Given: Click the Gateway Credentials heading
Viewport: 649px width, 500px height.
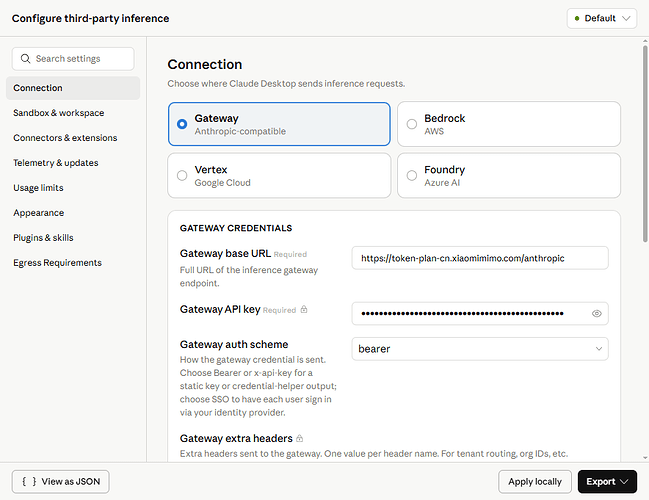Looking at the screenshot, I should [x=236, y=228].
